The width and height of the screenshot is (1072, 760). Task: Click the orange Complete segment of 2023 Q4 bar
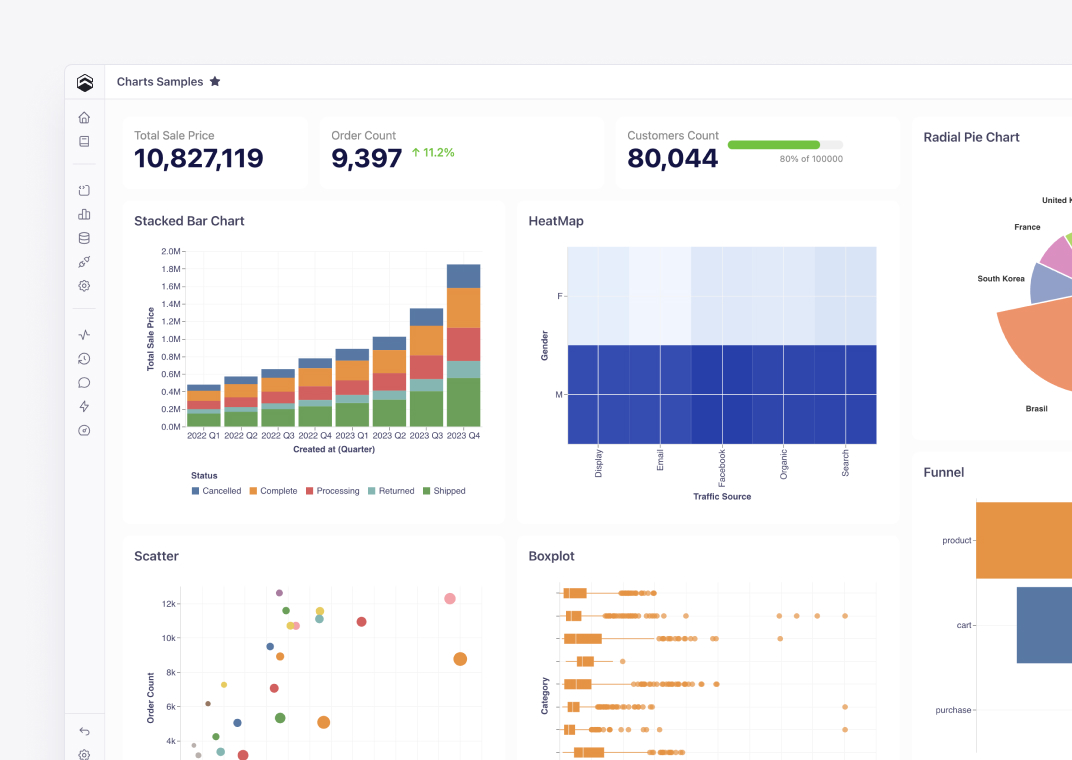[x=464, y=308]
